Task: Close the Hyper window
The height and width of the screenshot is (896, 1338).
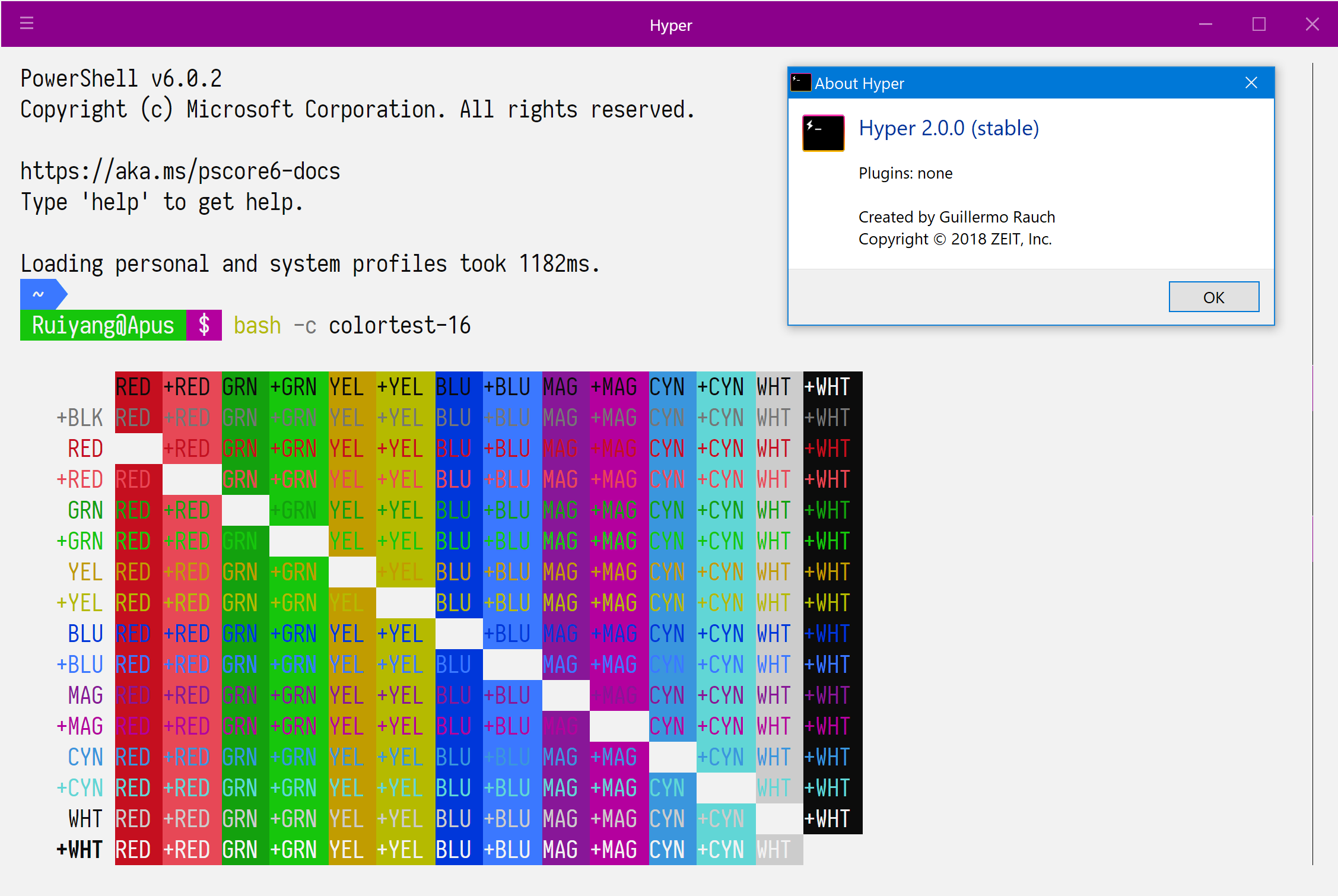Action: pos(1312,24)
